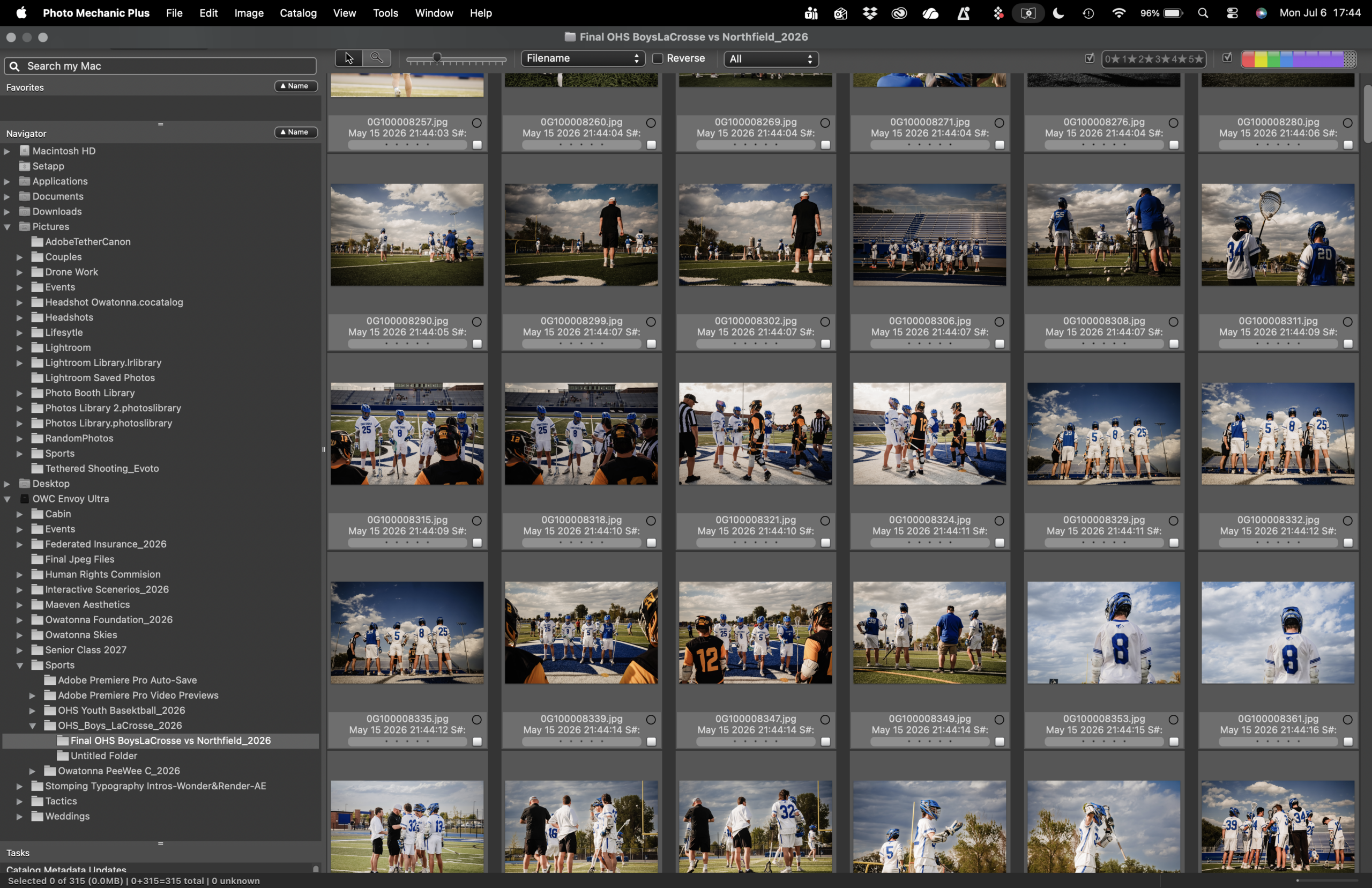Tag photo 0G100008321.jpg with its checkbox
Screen dimensions: 1372x888
coord(826,543)
